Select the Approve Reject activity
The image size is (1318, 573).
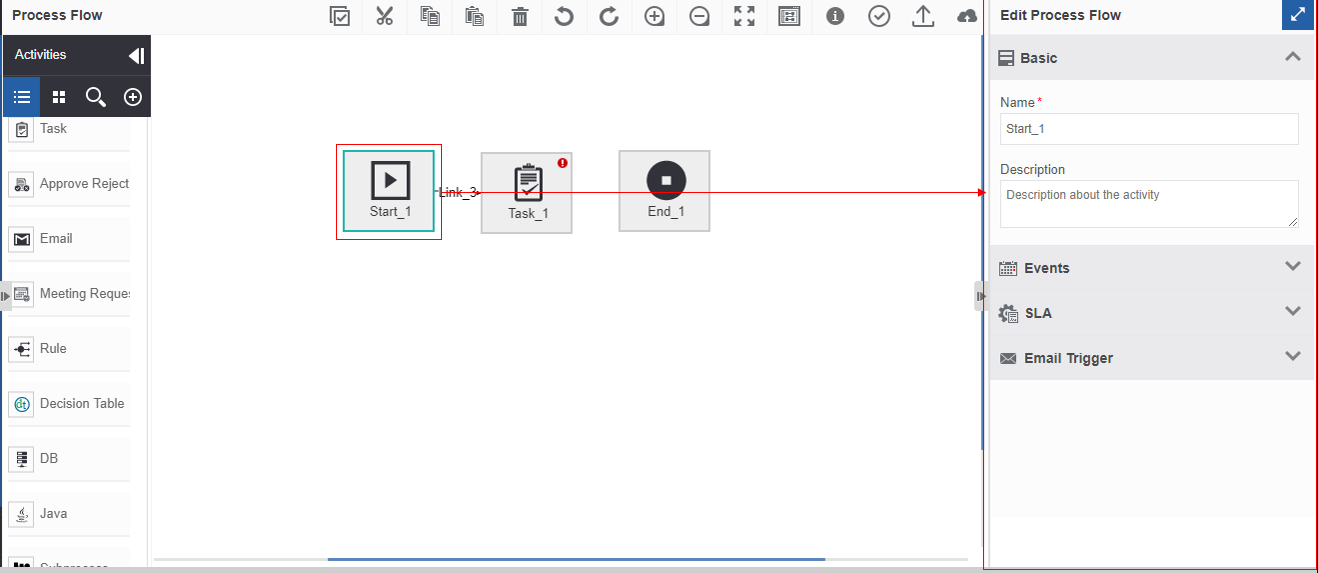pyautogui.click(x=69, y=184)
